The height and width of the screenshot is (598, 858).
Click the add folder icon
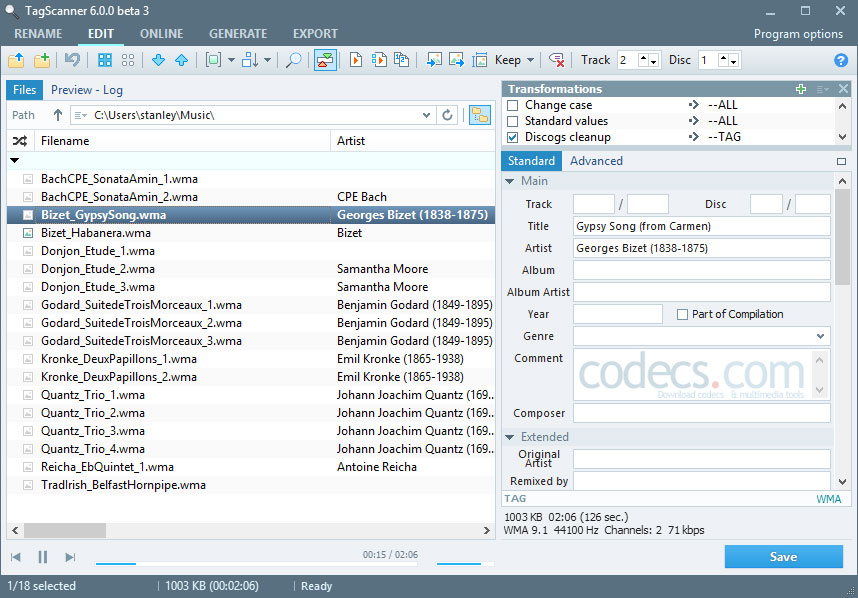pos(42,60)
